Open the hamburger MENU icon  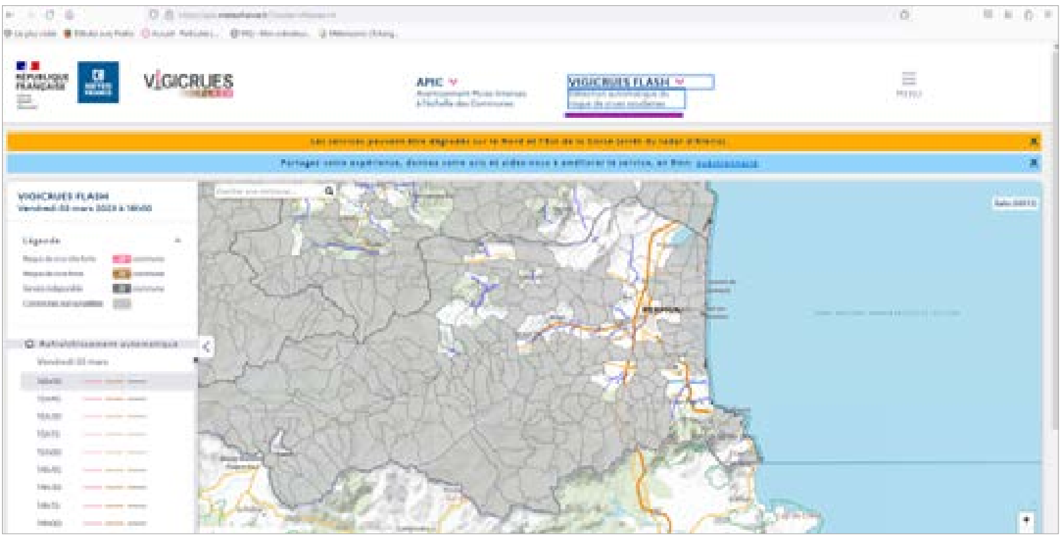point(908,82)
